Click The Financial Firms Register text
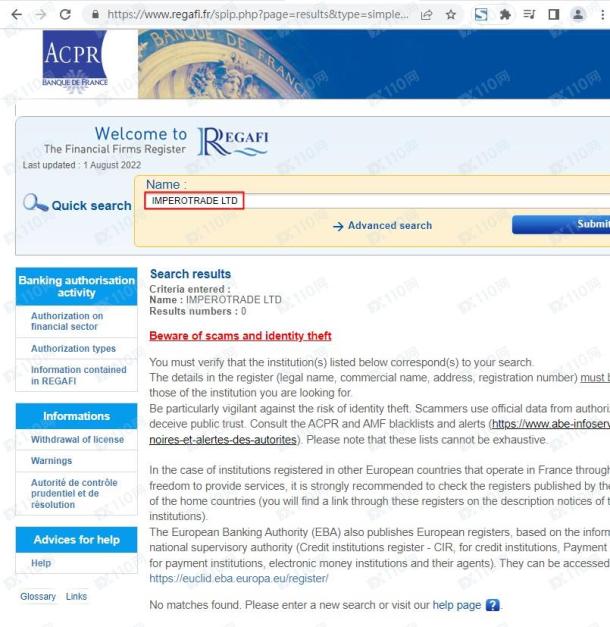The width and height of the screenshot is (610, 627). tap(114, 149)
